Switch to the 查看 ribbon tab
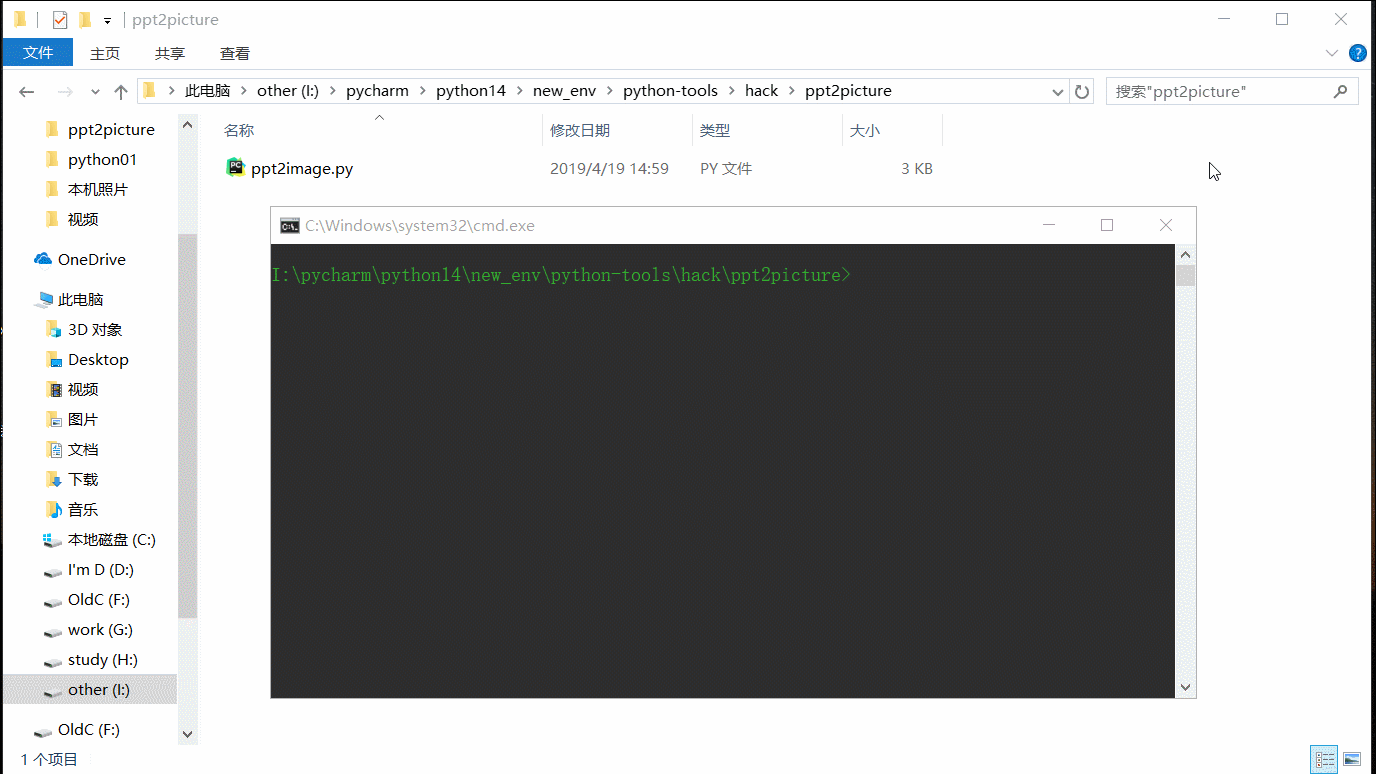The height and width of the screenshot is (774, 1376). click(x=234, y=53)
